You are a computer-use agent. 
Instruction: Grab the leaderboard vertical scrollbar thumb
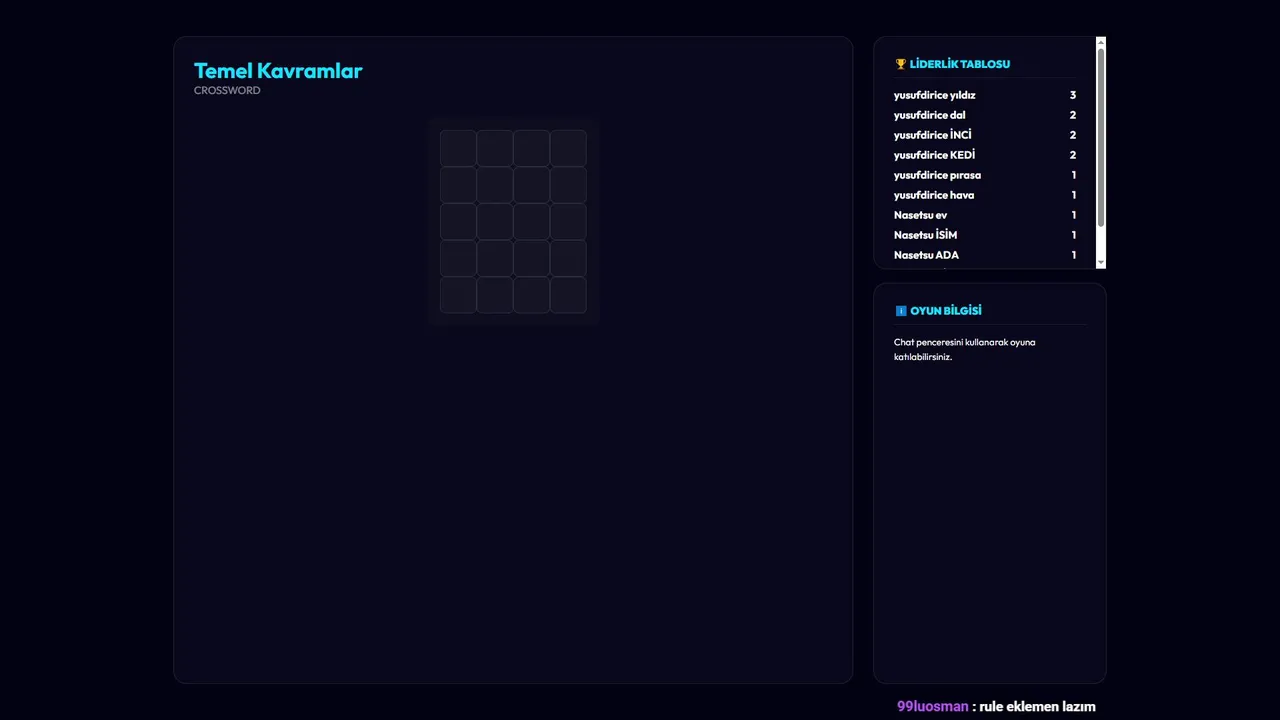click(1101, 137)
